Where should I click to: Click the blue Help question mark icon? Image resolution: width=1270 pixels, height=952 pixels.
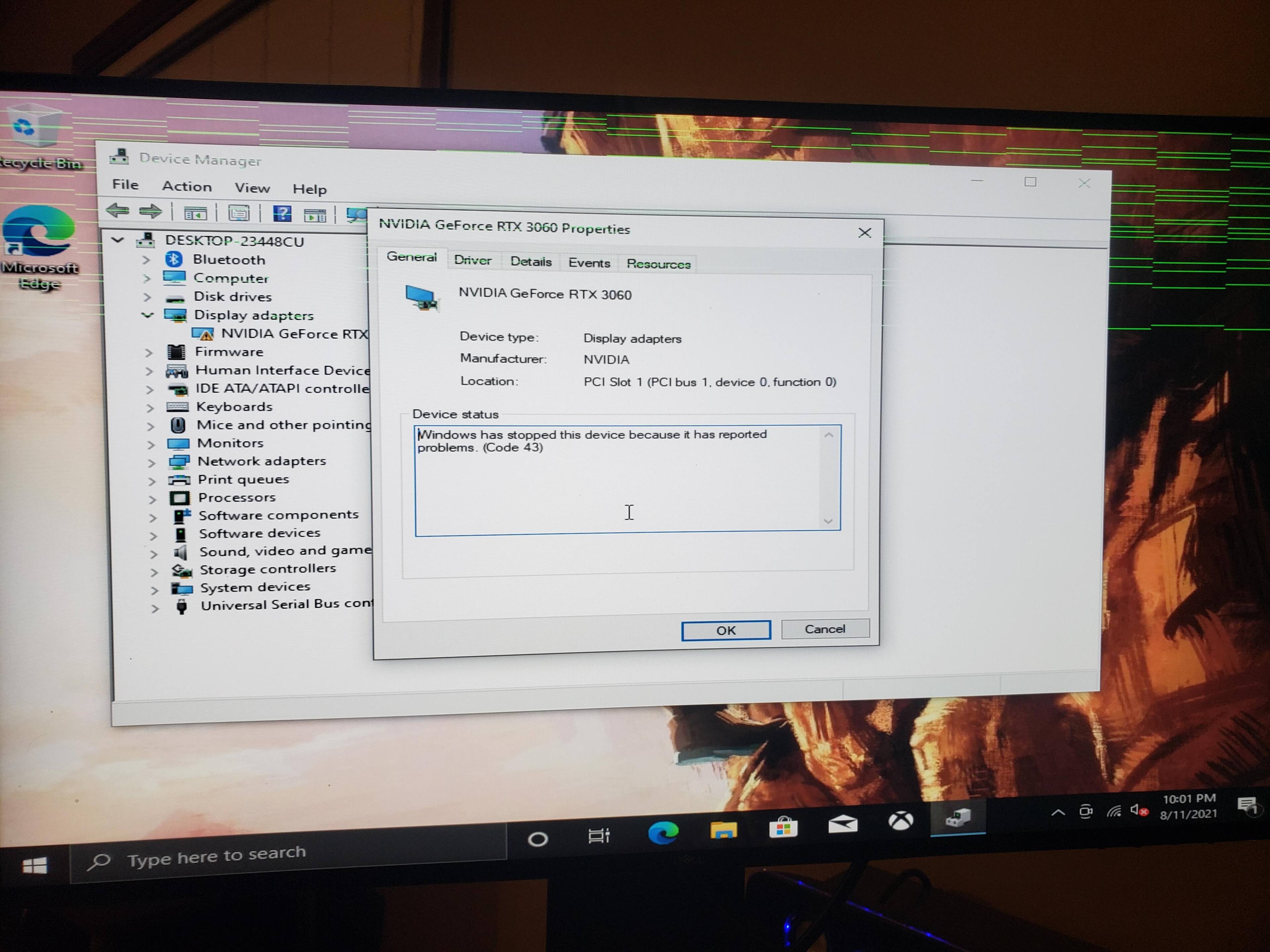[282, 214]
